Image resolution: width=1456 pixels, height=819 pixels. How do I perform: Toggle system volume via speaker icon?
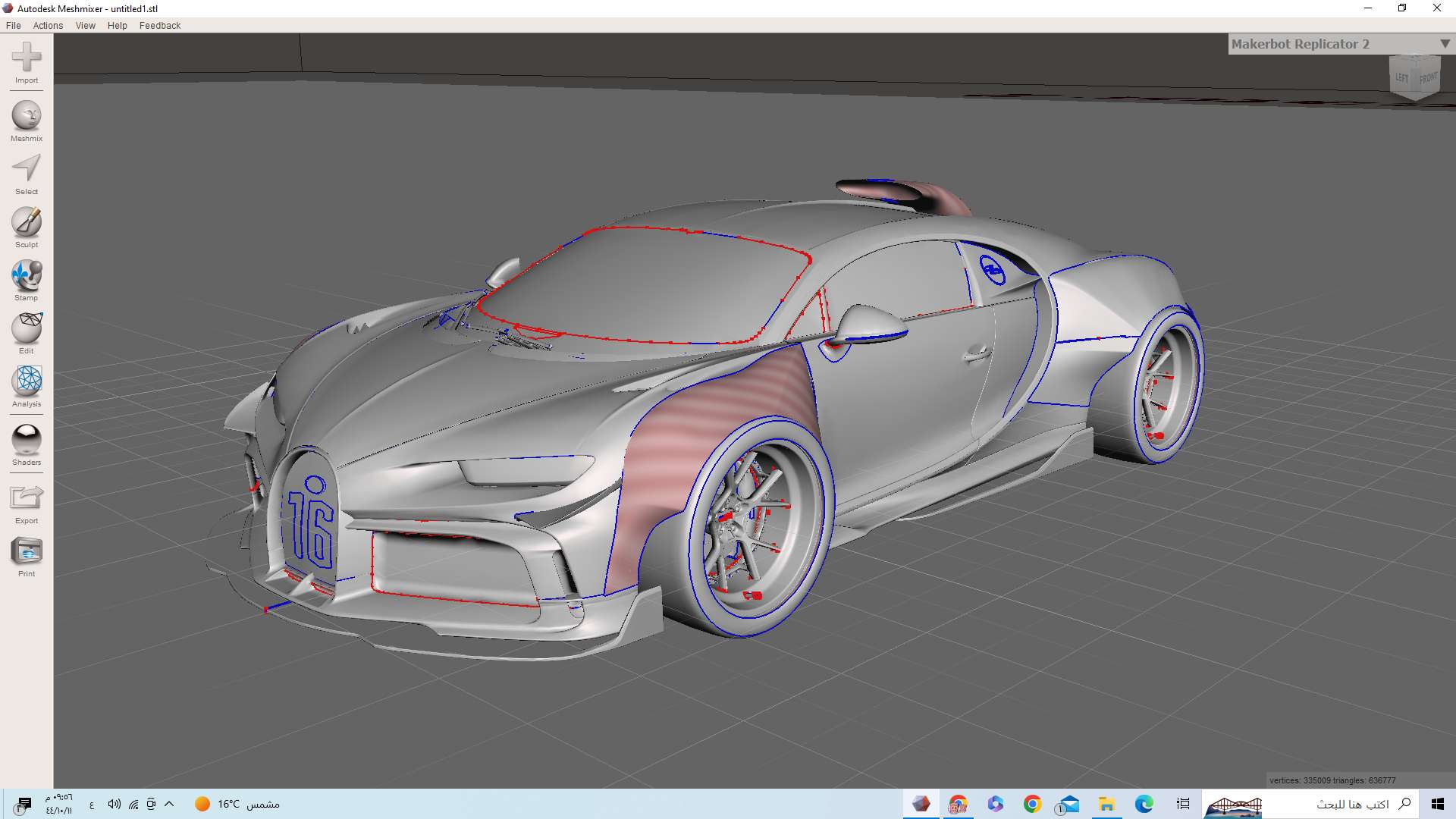click(115, 804)
